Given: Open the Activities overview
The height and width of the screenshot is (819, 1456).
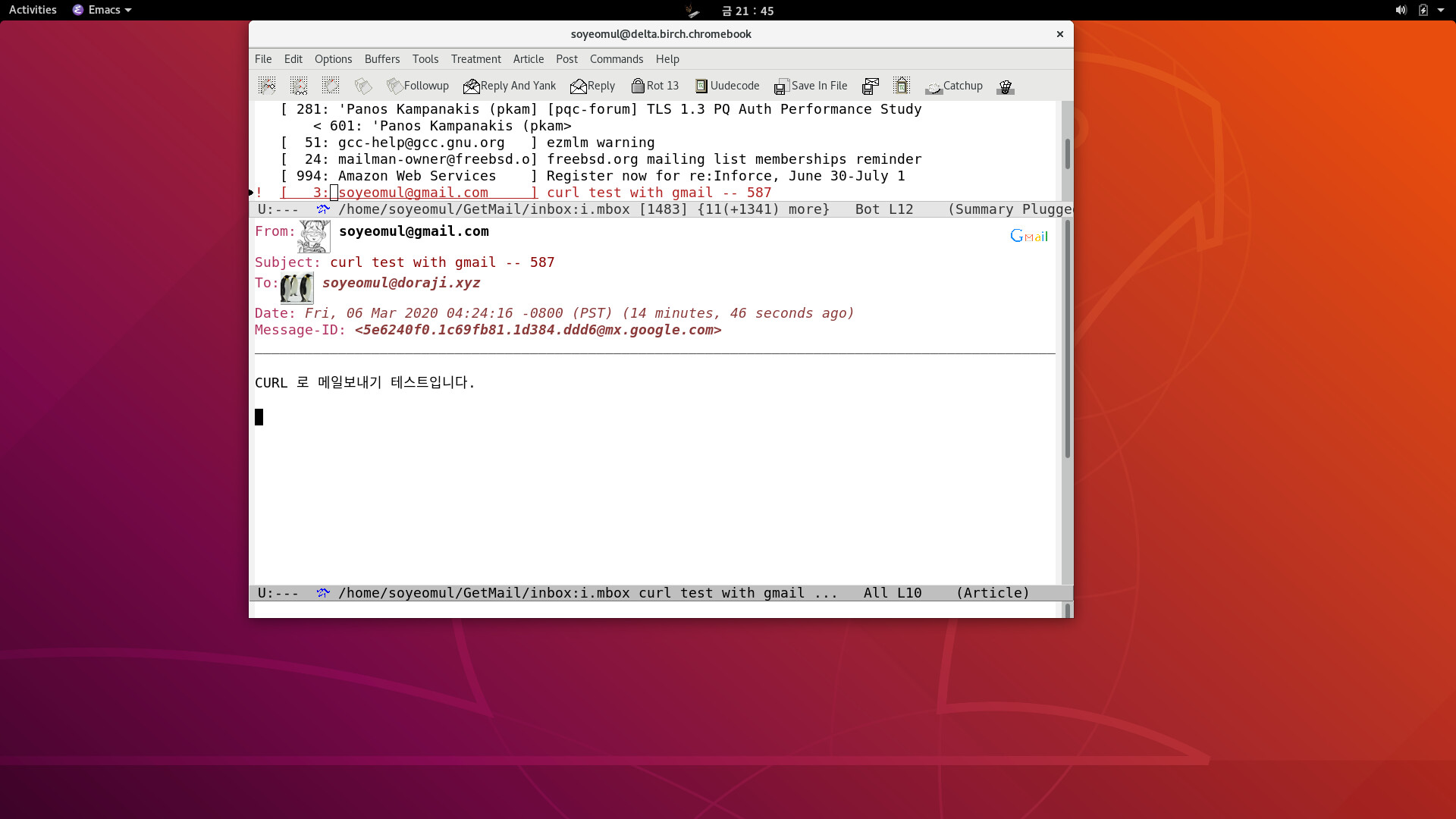Looking at the screenshot, I should pyautogui.click(x=33, y=10).
